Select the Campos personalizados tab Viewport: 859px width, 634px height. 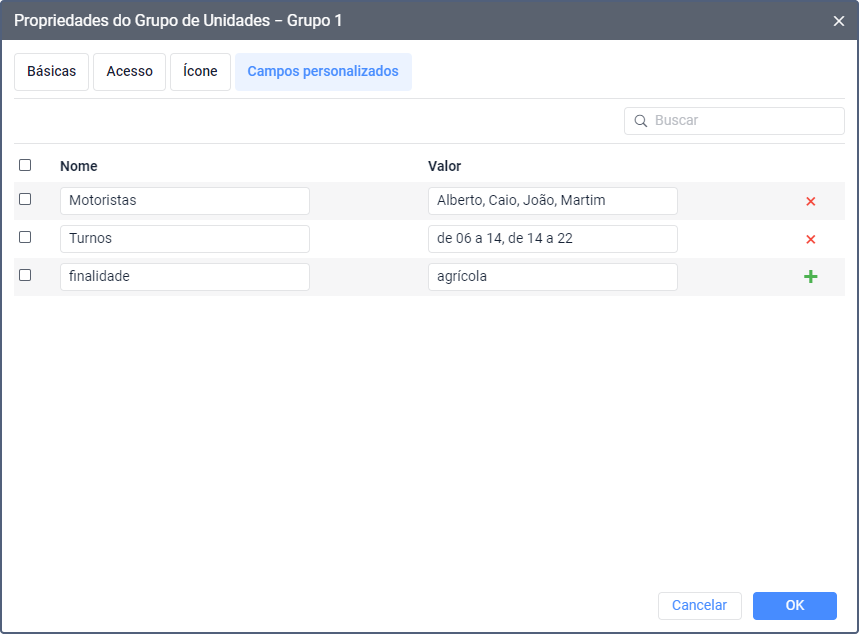[x=323, y=72]
